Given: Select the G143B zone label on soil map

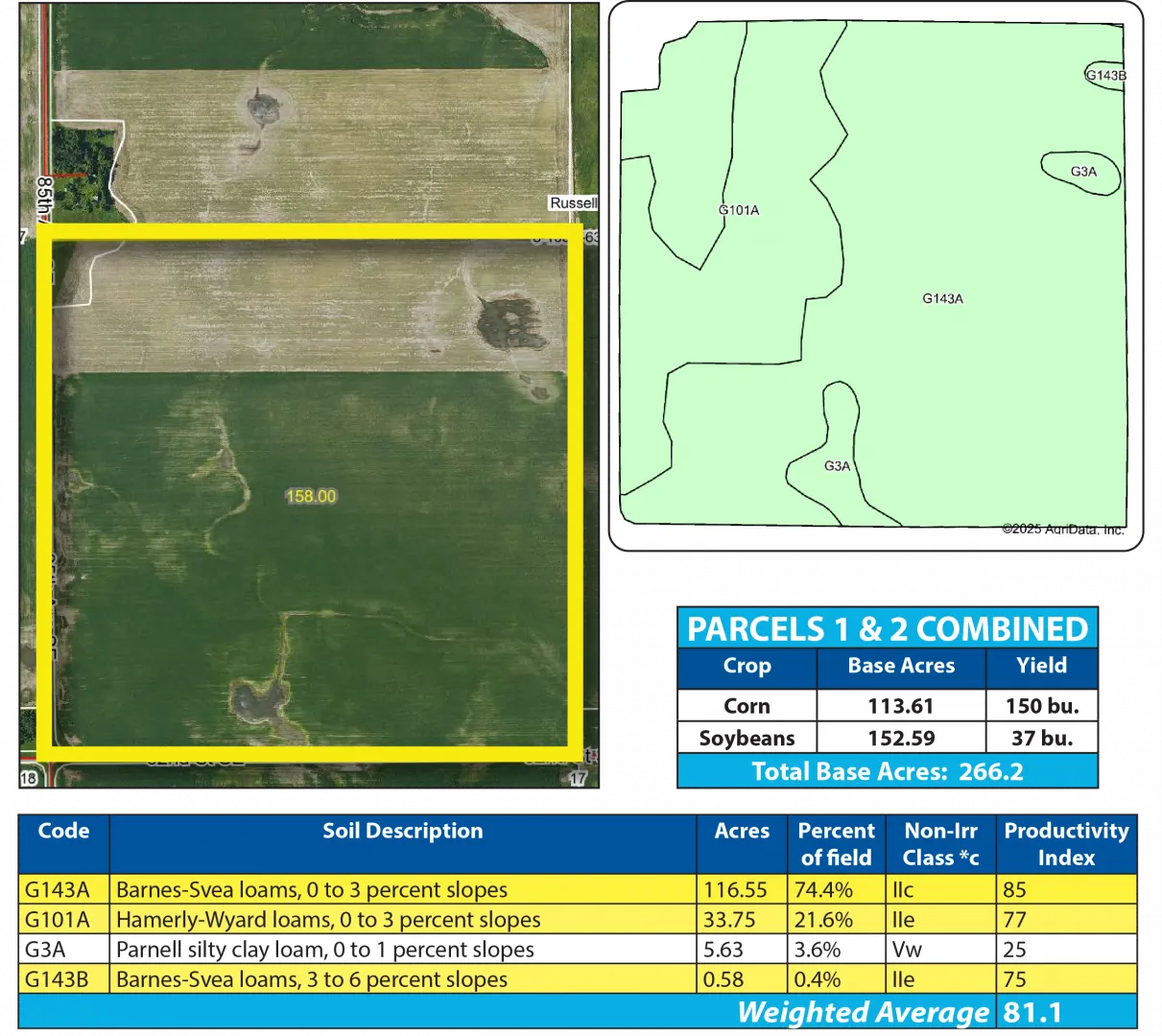Looking at the screenshot, I should coord(1105,76).
